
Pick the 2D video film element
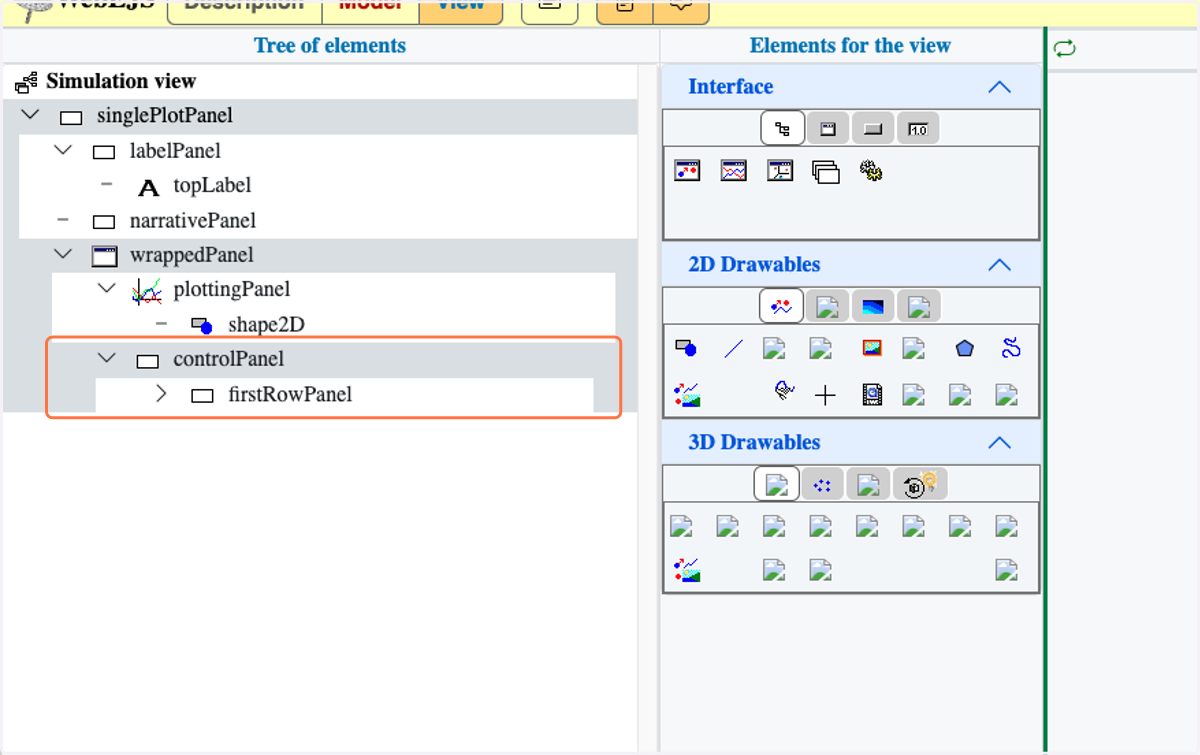coord(872,395)
